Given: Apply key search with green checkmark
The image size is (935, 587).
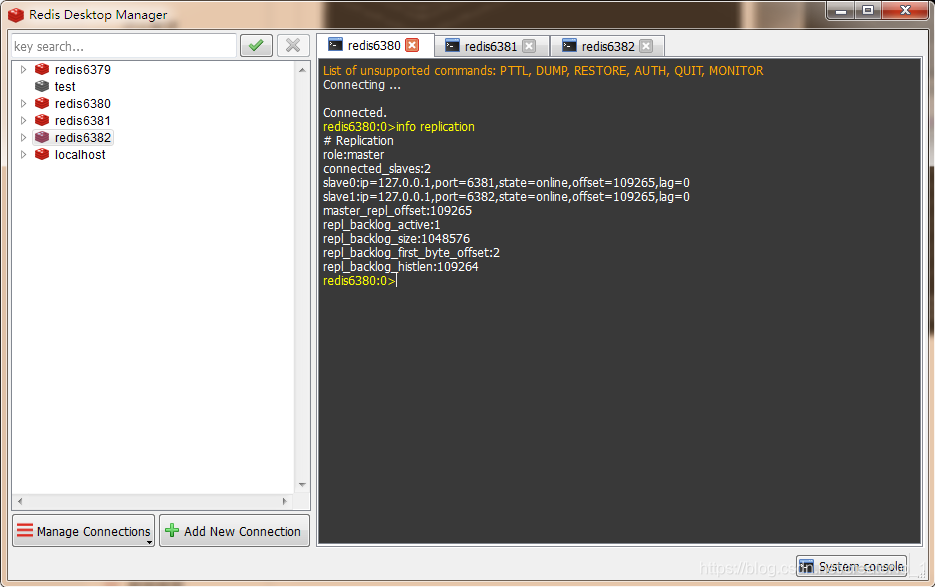Looking at the screenshot, I should click(256, 46).
